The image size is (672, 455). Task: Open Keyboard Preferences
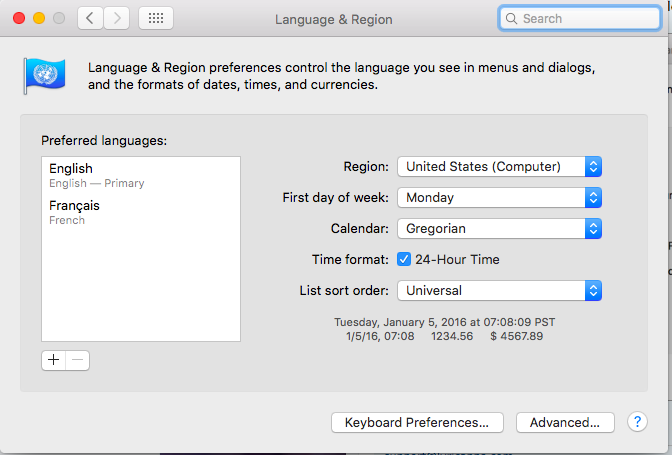click(x=416, y=422)
